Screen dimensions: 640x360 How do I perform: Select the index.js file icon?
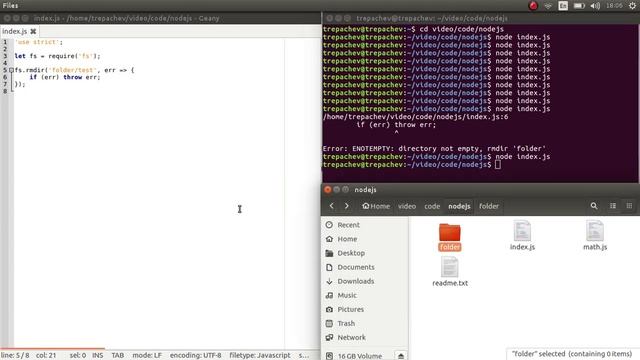522,231
